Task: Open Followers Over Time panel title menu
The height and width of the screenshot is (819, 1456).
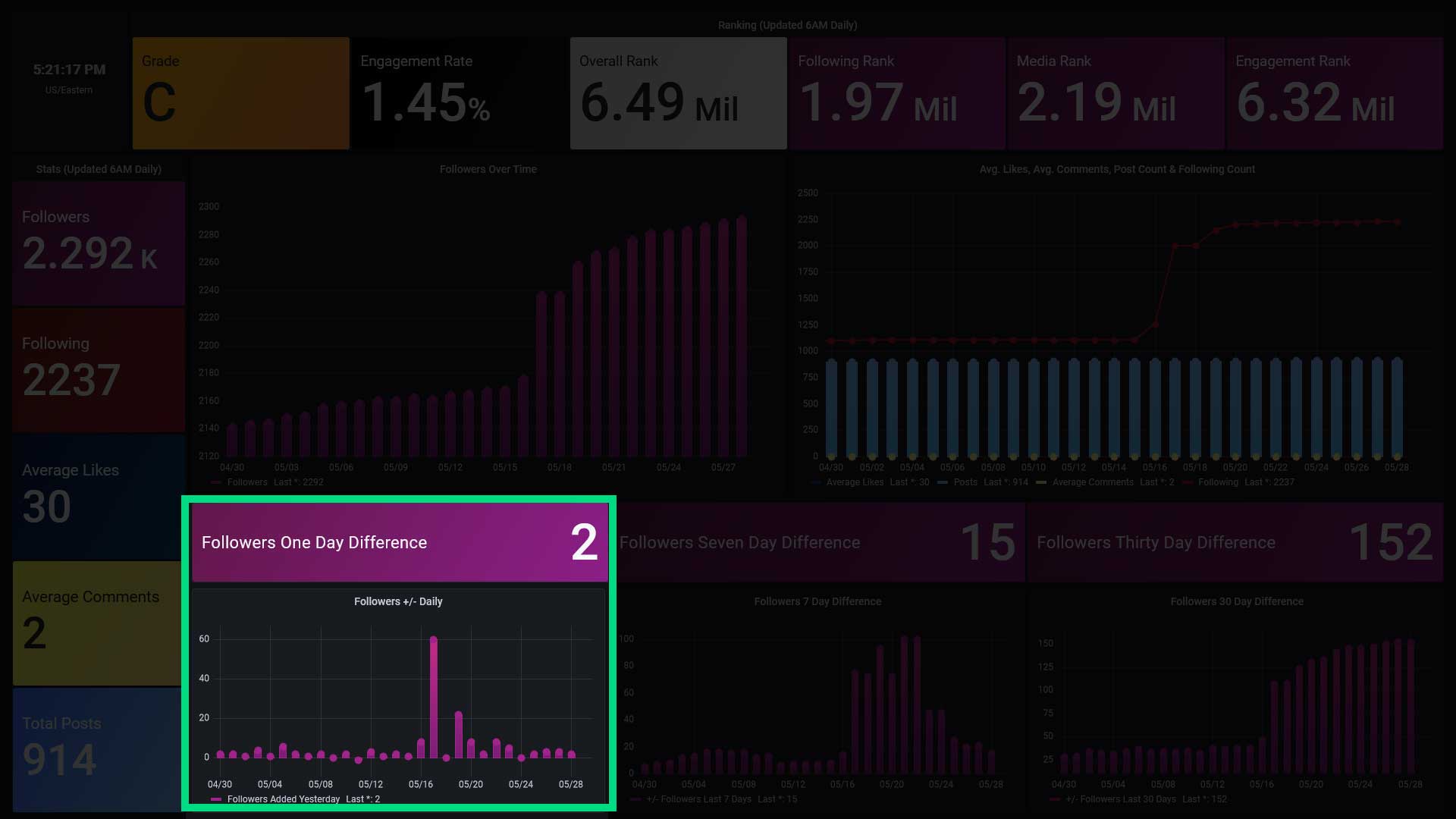Action: 488,169
